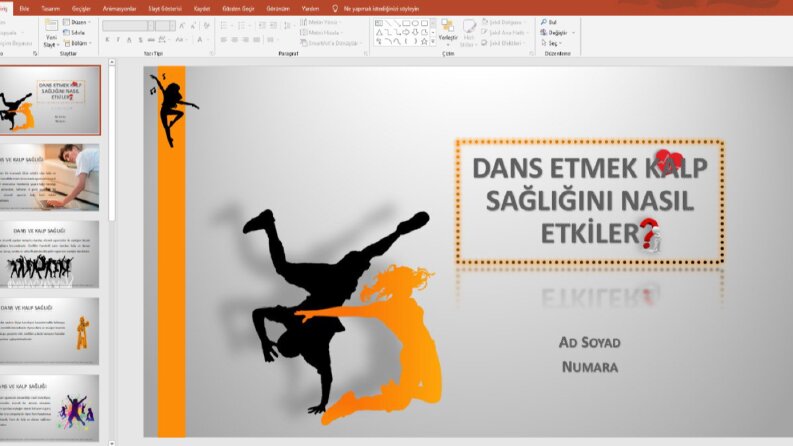
Task: Increase the list indent level
Action: (x=273, y=26)
